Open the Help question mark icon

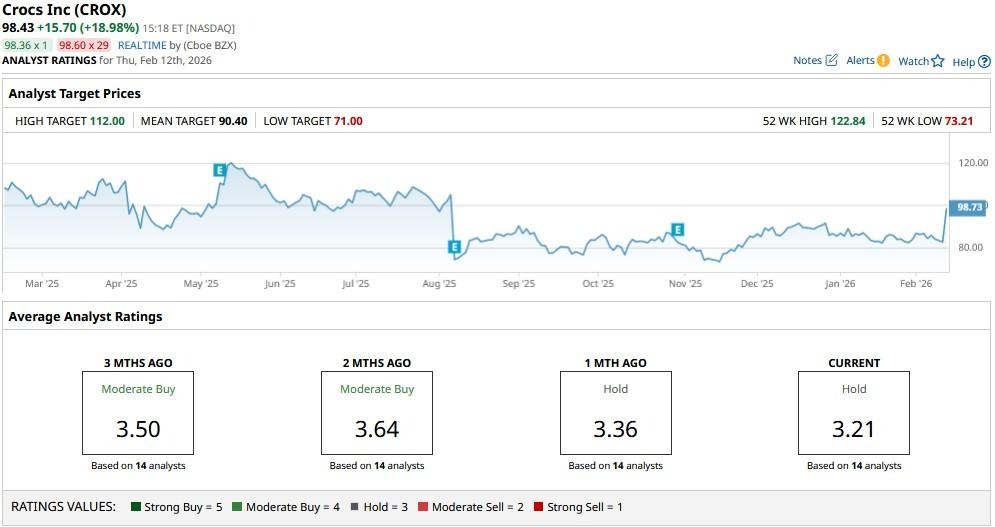[x=984, y=62]
